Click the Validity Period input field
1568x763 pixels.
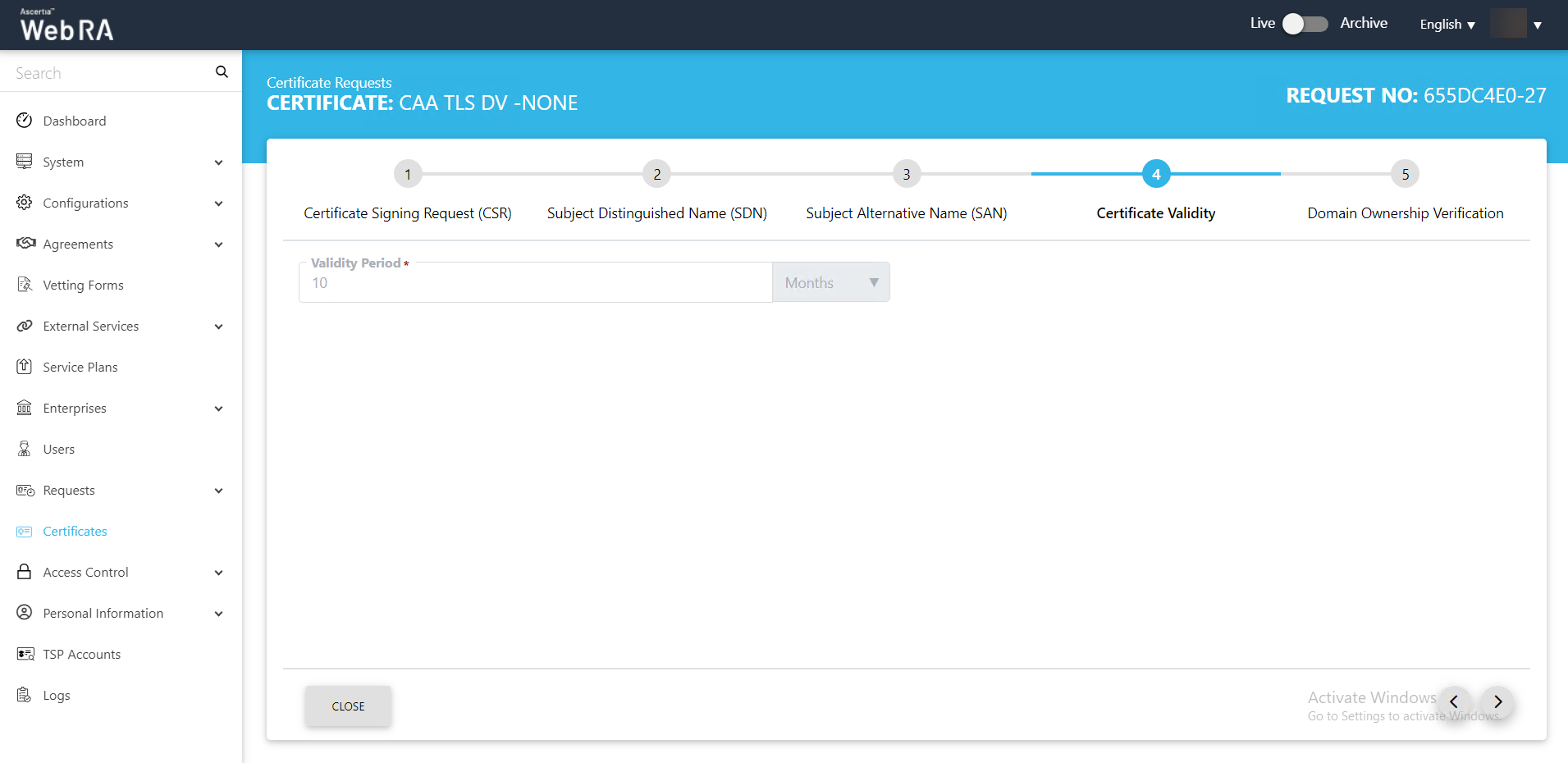(535, 283)
